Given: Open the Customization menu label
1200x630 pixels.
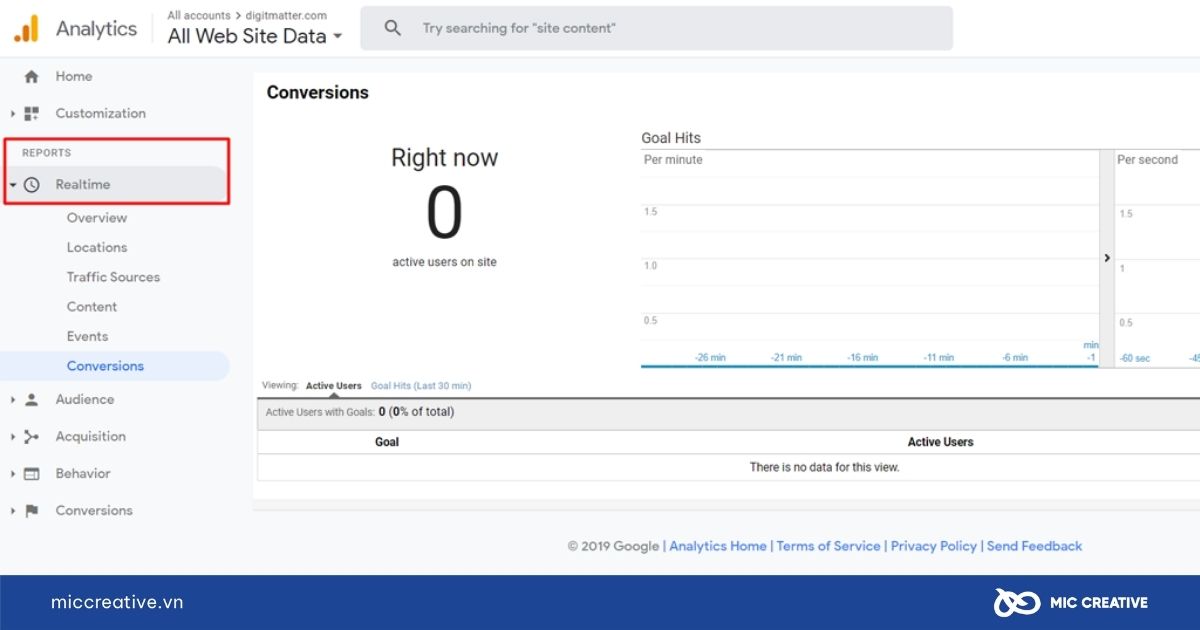Looking at the screenshot, I should click(100, 113).
